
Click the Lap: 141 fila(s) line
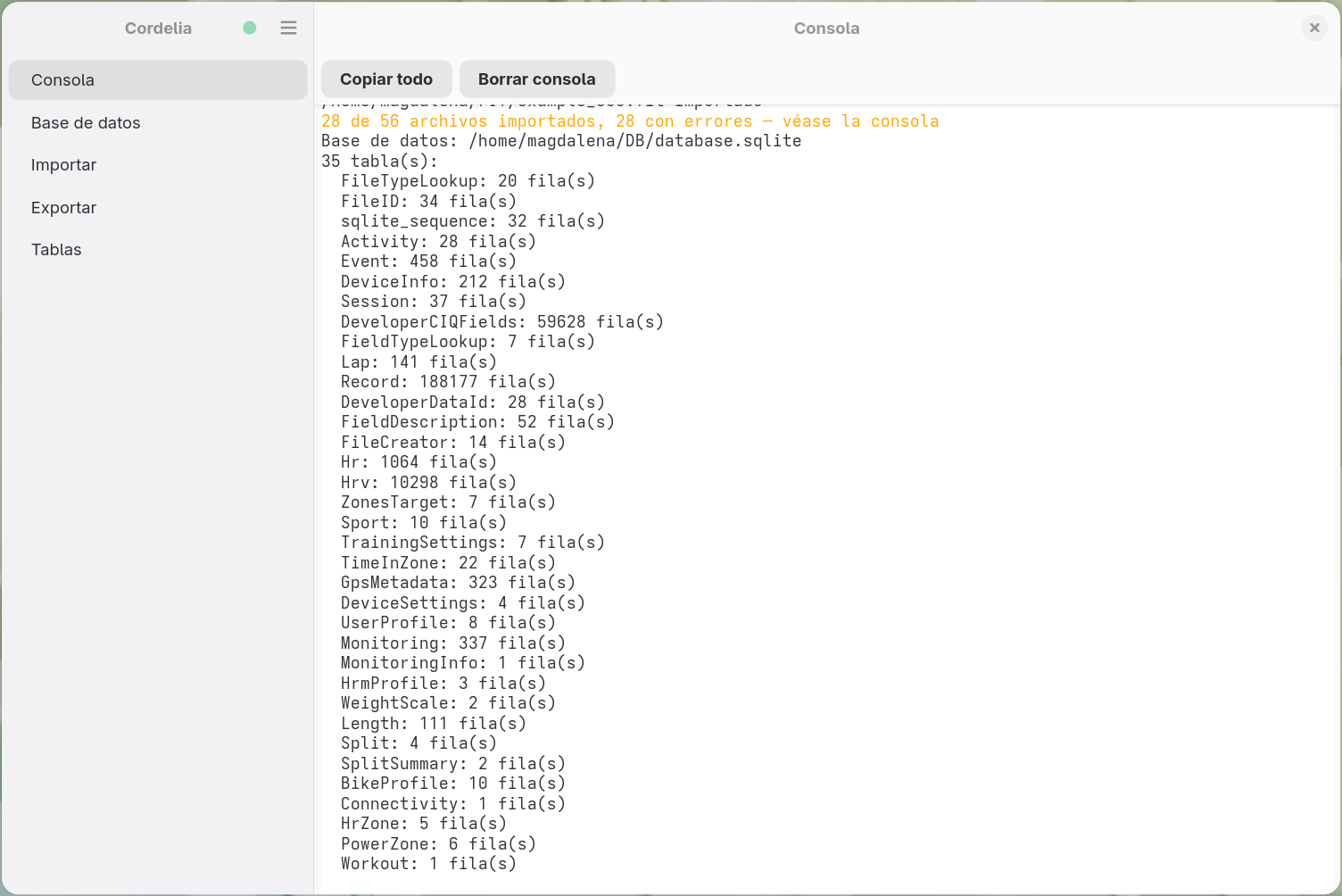tap(418, 362)
